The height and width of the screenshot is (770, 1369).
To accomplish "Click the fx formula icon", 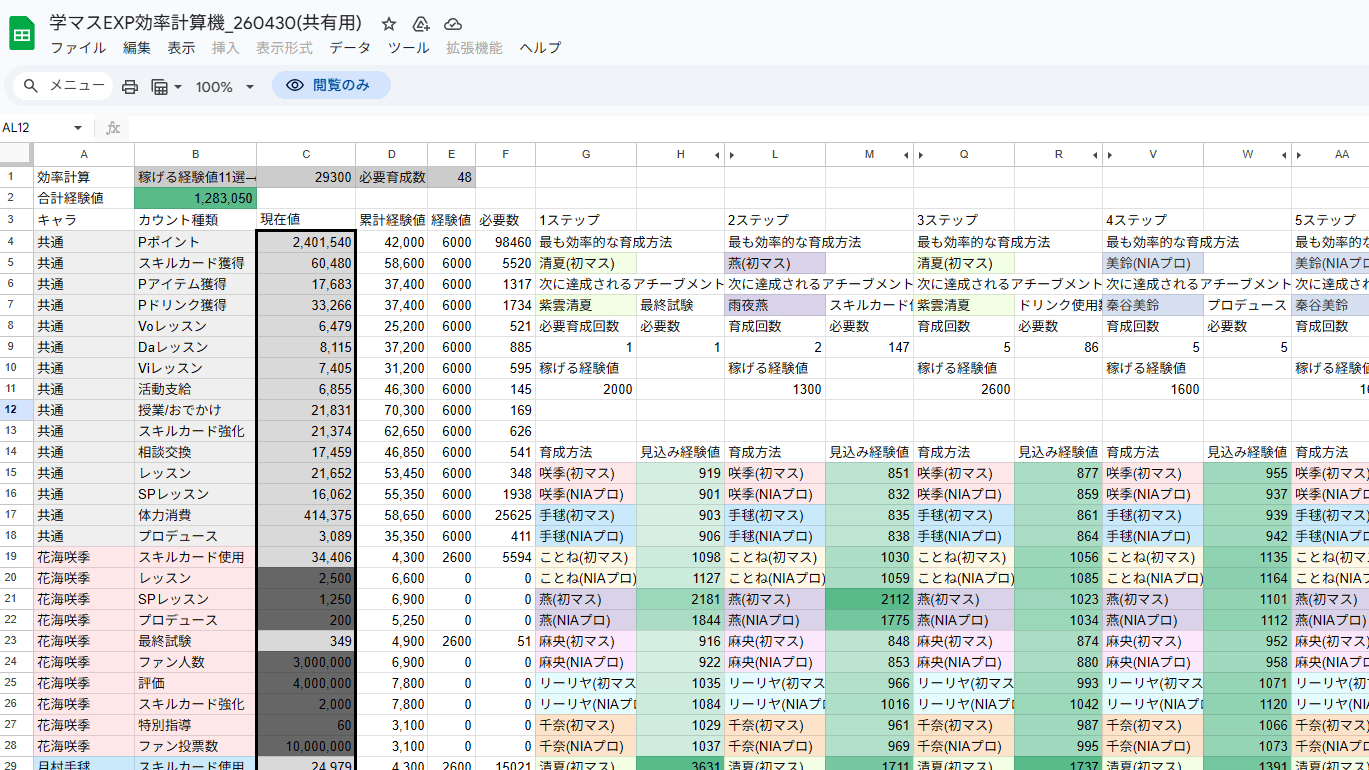I will [x=113, y=128].
